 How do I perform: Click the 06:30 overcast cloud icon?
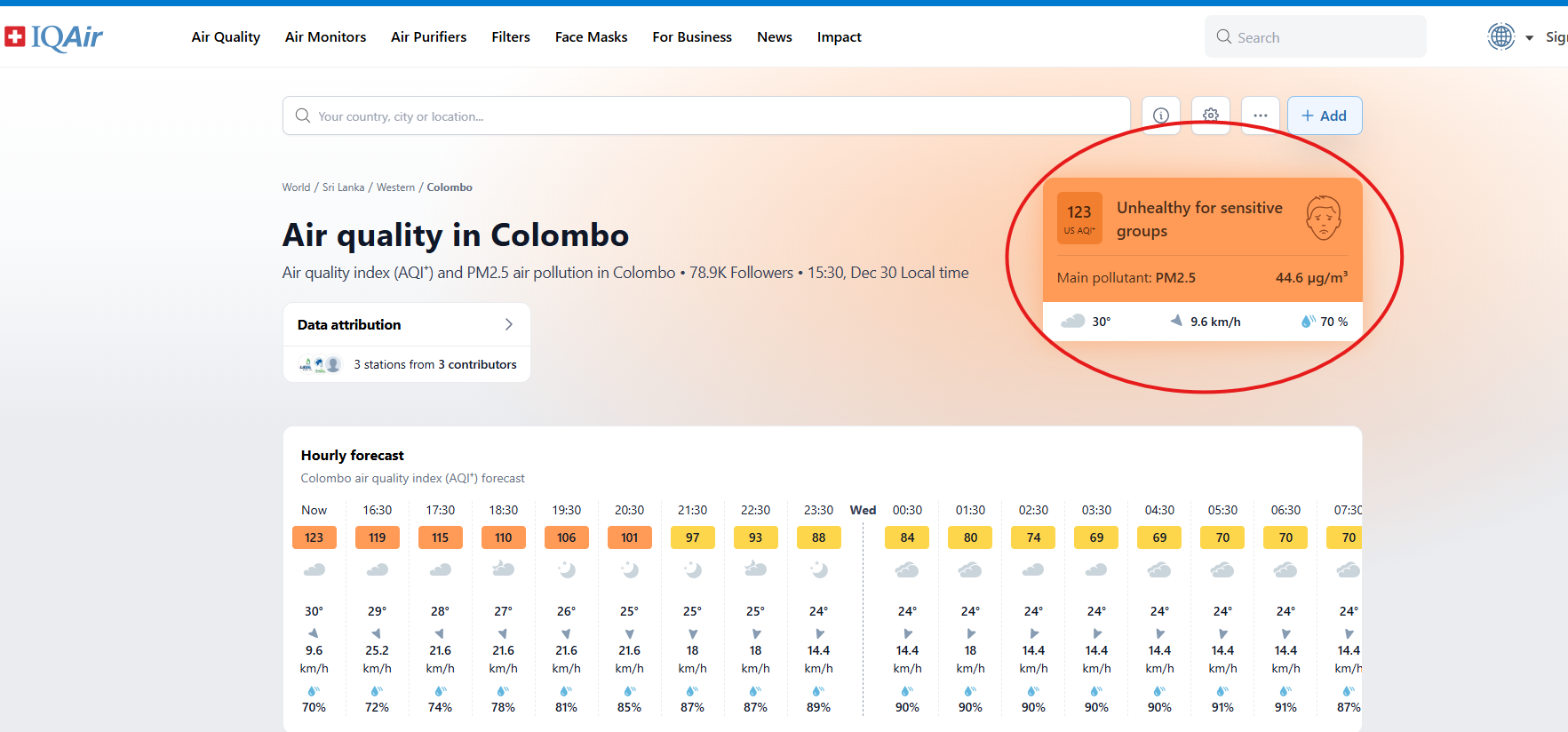click(x=1285, y=569)
